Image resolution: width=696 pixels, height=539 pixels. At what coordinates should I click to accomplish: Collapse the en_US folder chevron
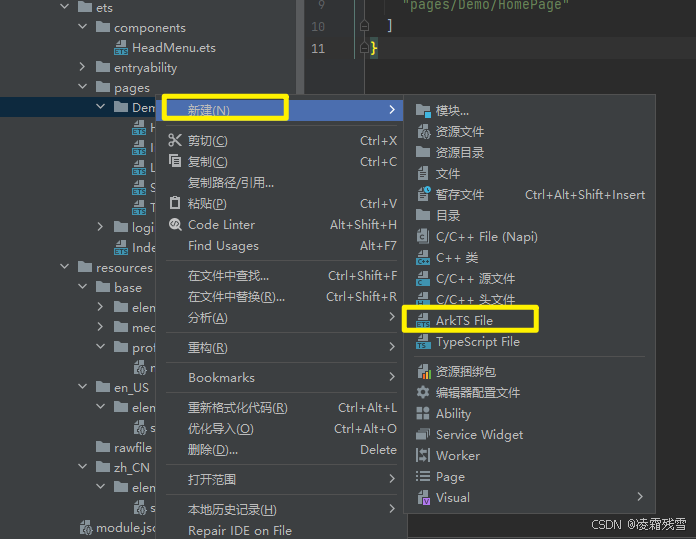click(x=83, y=386)
